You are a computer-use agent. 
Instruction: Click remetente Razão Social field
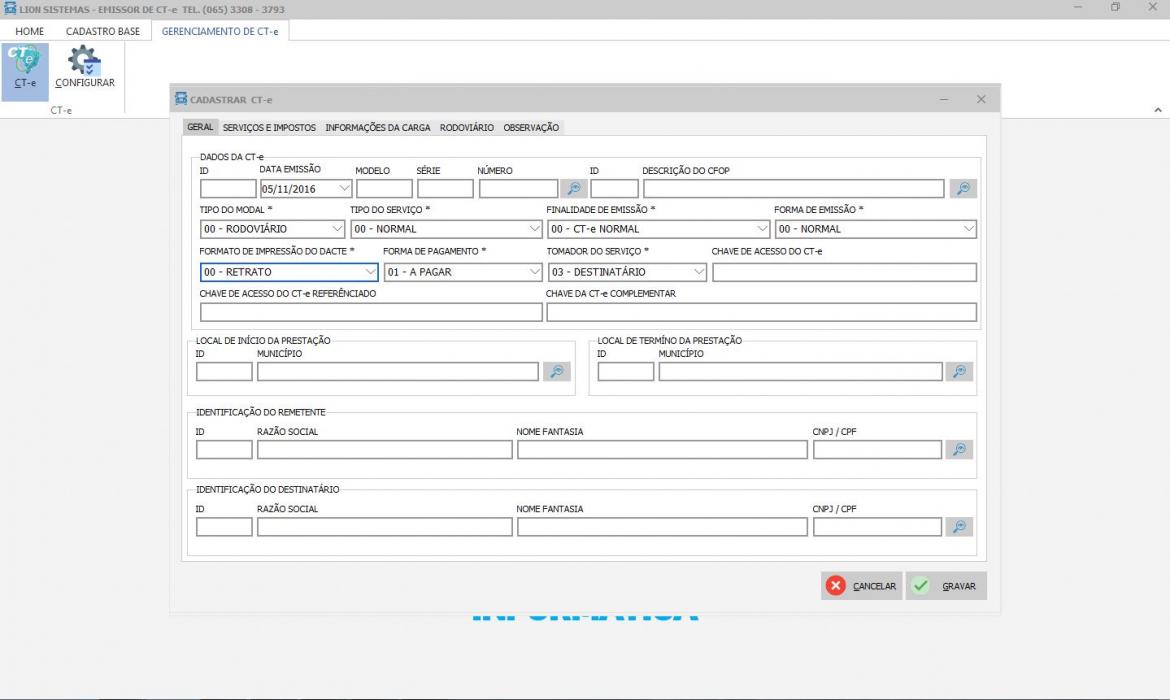385,449
